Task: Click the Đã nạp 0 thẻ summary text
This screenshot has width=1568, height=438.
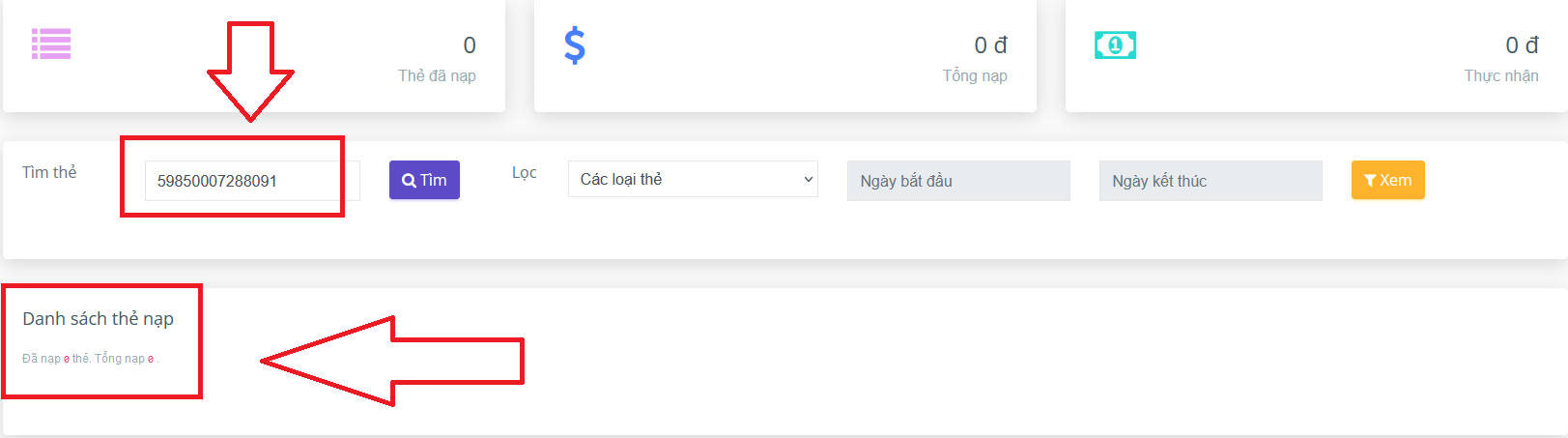Action: pos(56,359)
